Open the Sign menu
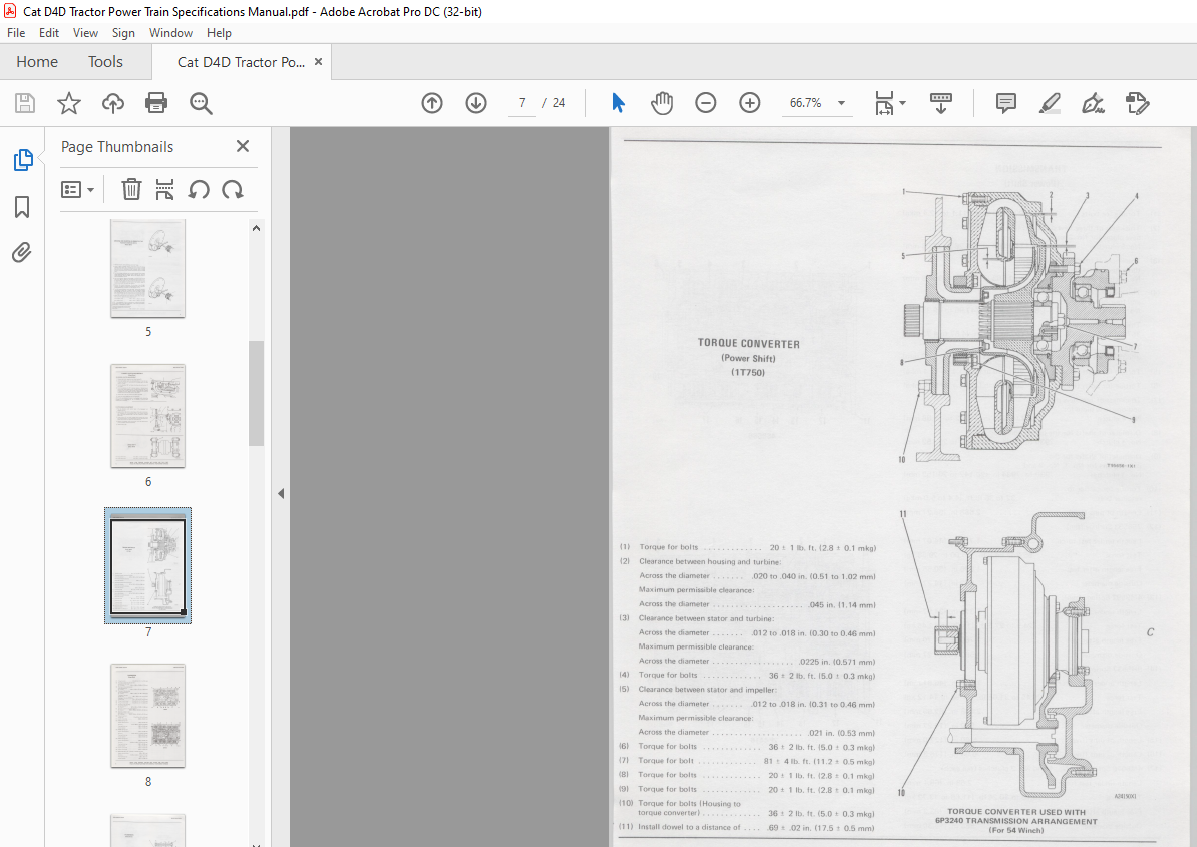1197x847 pixels. [123, 33]
